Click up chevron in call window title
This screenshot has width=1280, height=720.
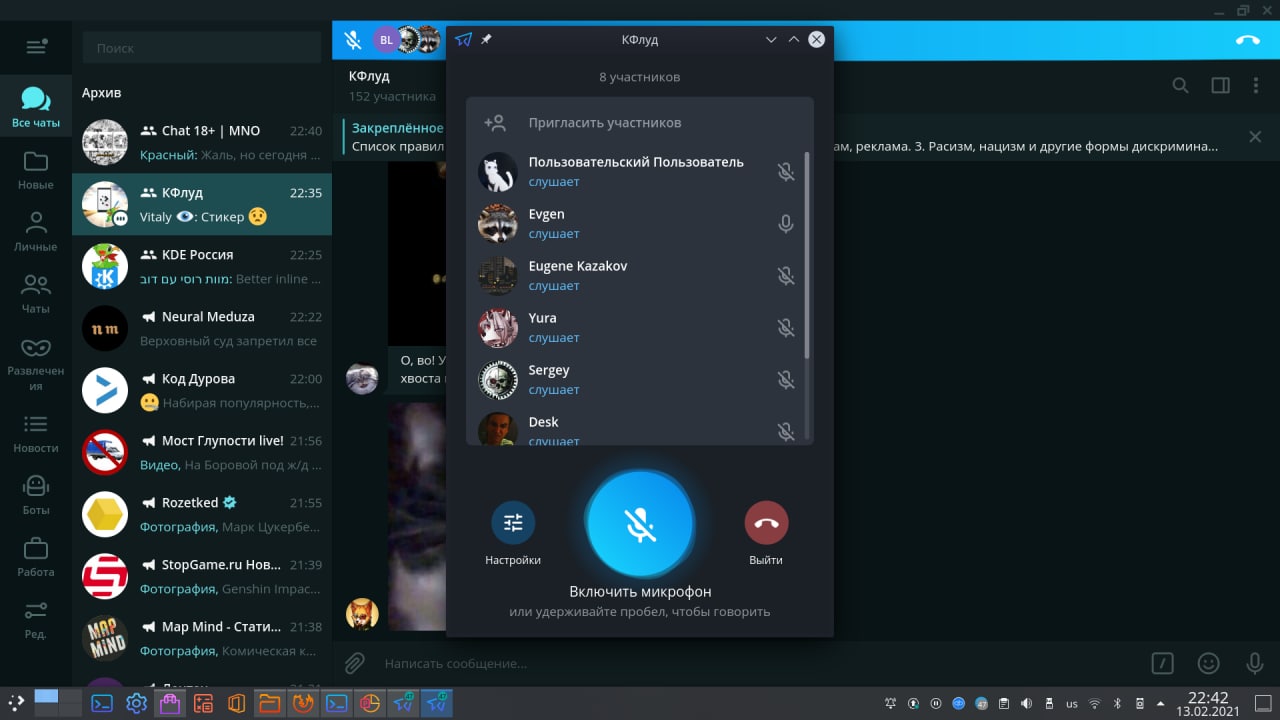point(794,40)
